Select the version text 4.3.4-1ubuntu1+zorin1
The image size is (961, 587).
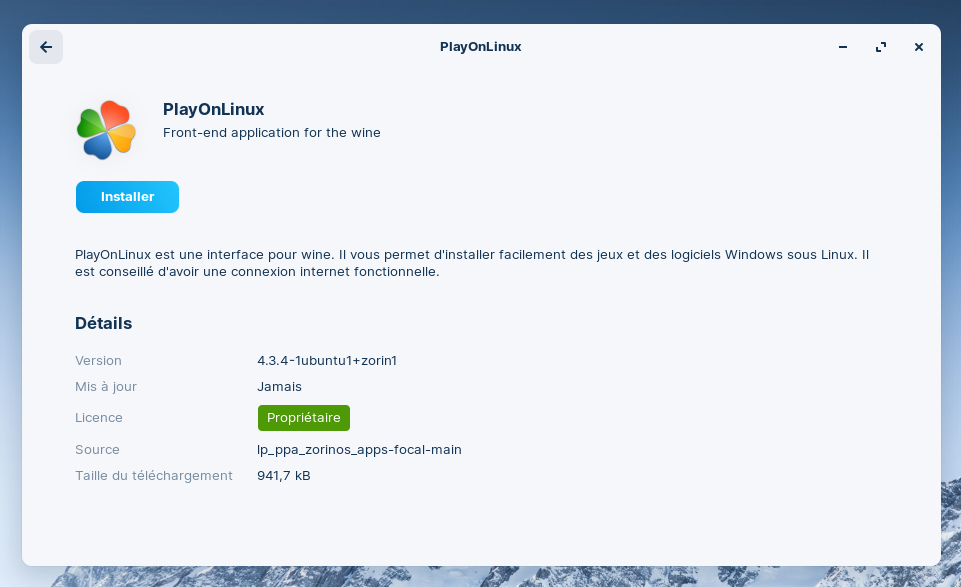tap(327, 360)
